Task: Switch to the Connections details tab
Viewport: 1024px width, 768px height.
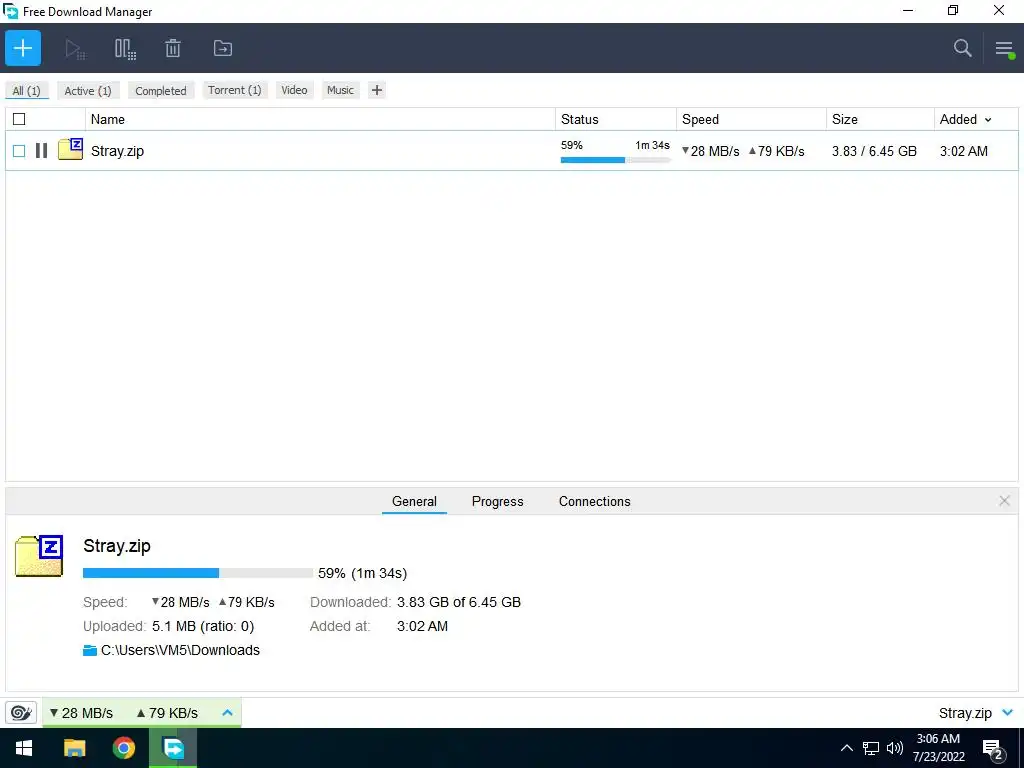Action: [594, 502]
